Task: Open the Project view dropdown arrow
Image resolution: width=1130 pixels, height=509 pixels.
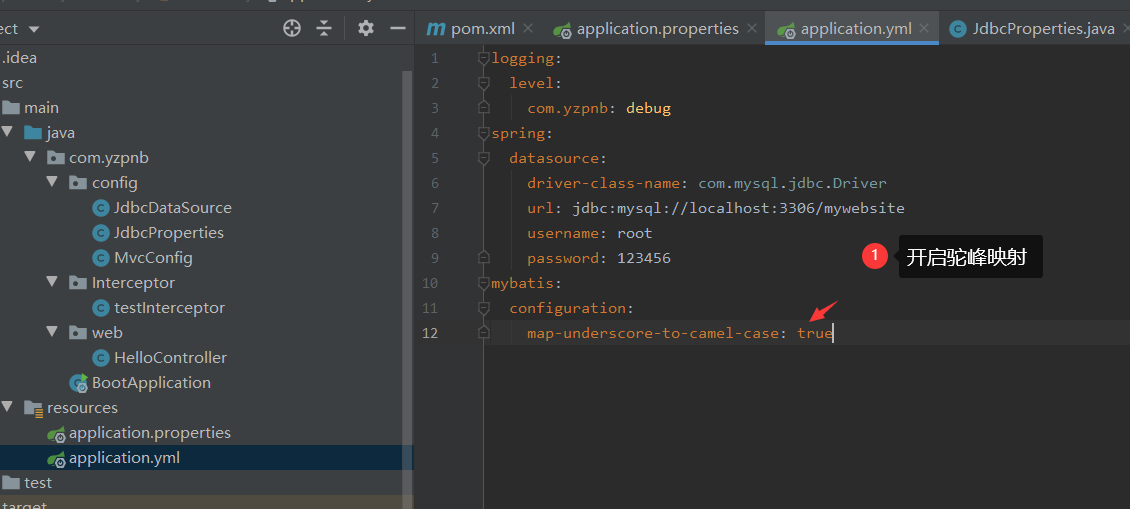Action: pos(34,30)
